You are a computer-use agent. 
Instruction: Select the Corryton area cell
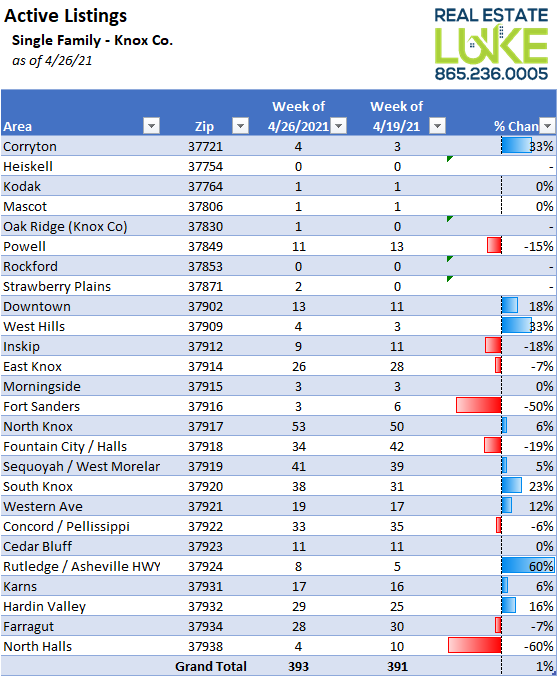coord(82,147)
